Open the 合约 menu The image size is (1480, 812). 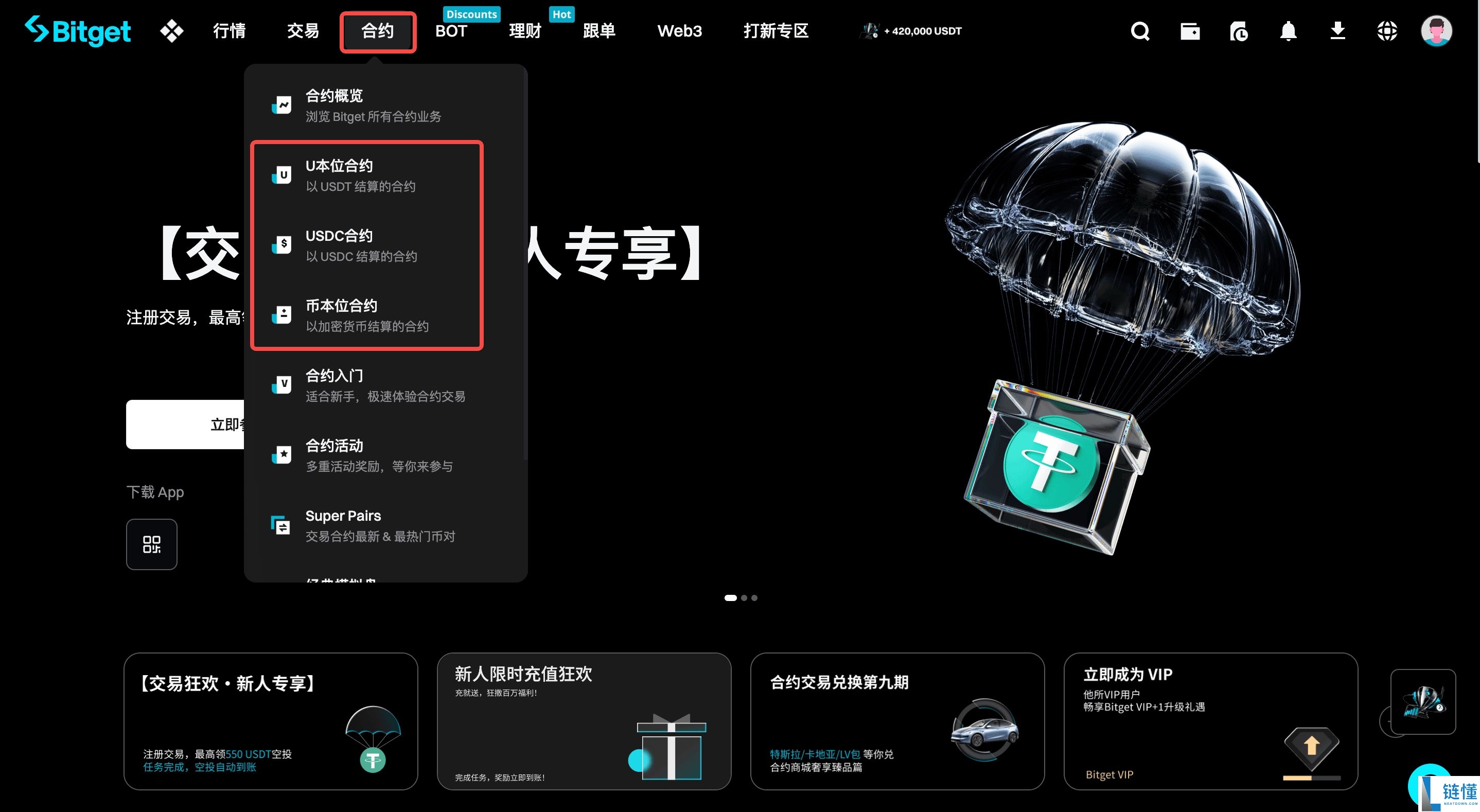click(378, 31)
